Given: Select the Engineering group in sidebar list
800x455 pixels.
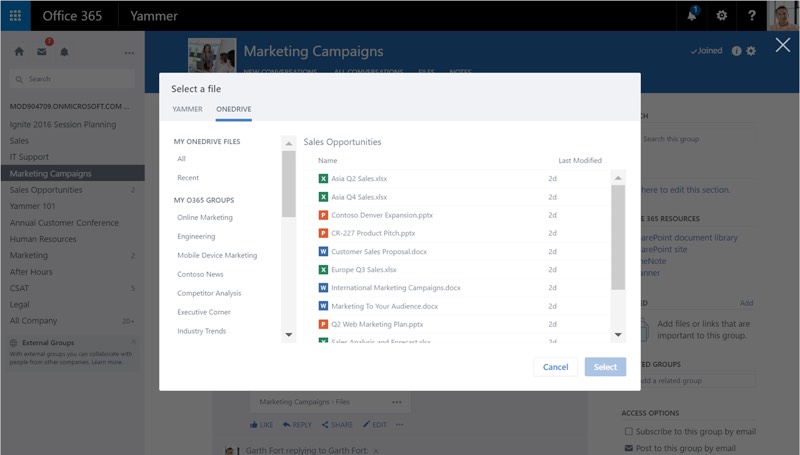Looking at the screenshot, I should click(196, 236).
